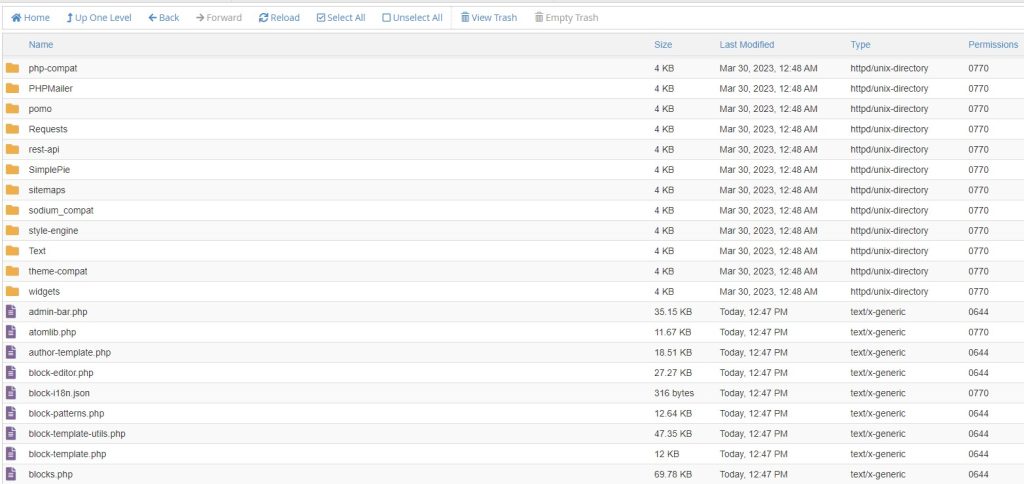
Task: Click the sodium_compat folder icon
Action: [x=12, y=210]
